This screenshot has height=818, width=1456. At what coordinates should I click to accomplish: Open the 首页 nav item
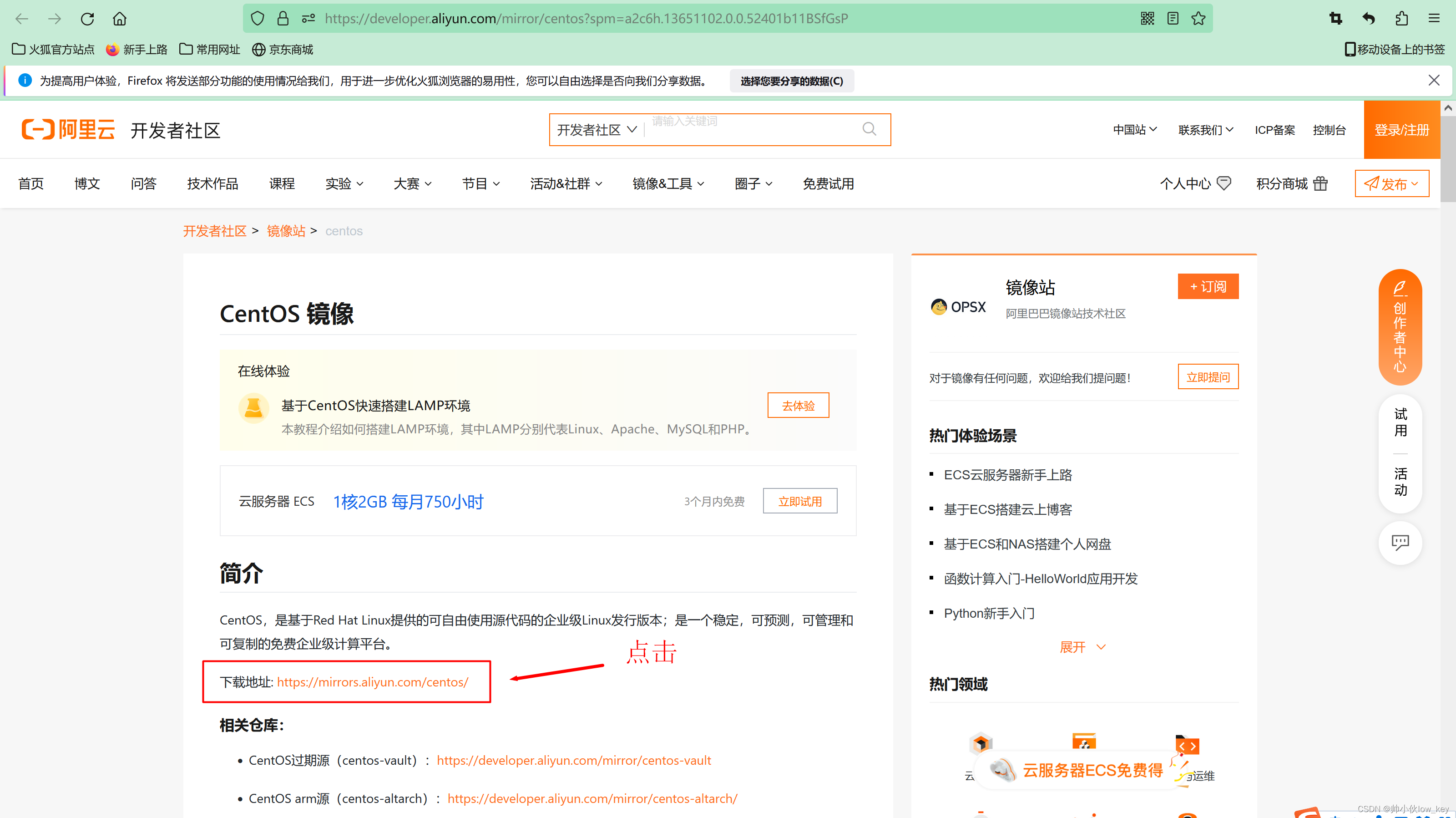[30, 183]
